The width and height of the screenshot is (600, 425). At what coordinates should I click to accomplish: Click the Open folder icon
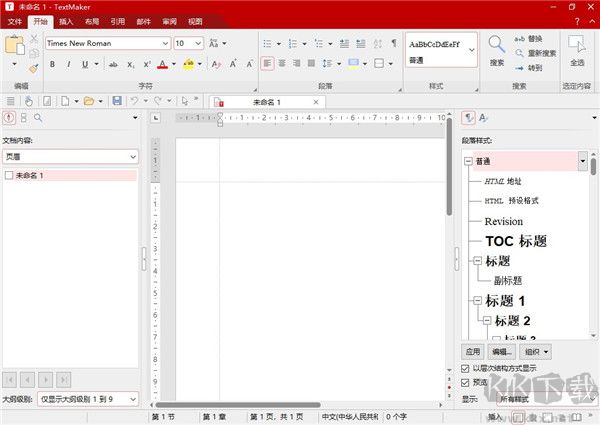click(89, 101)
